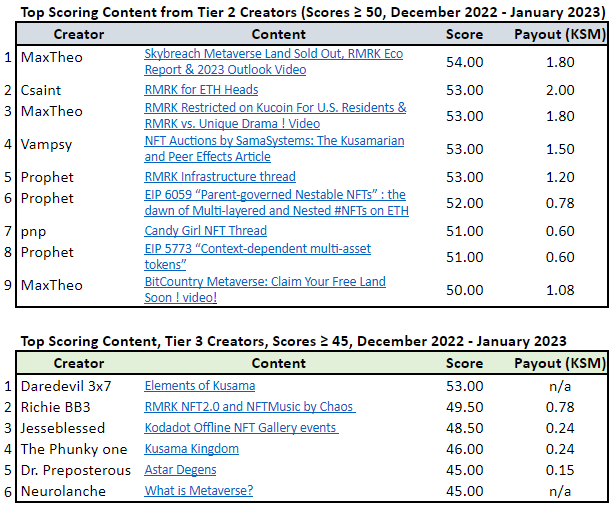Screen dimensions: 613x507
Task: Select the 2.00 payout for Csaint
Action: point(560,90)
